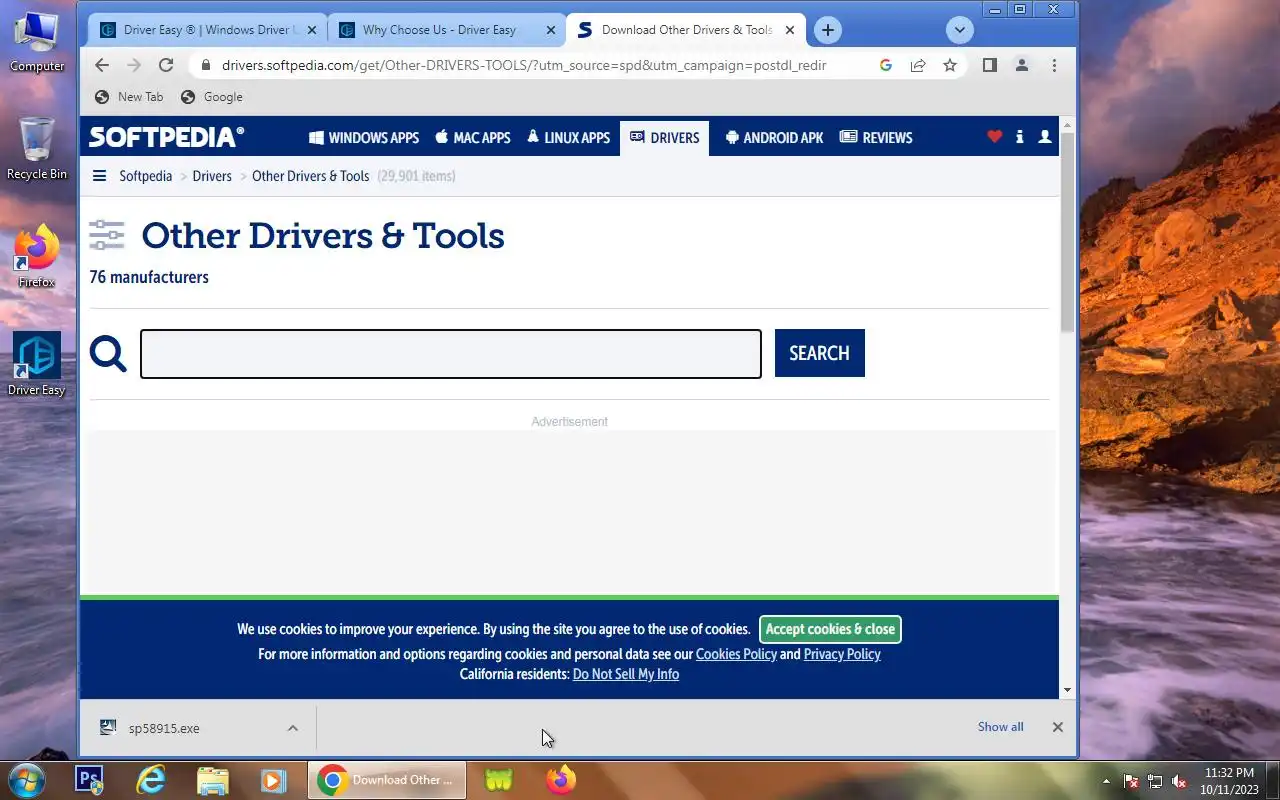Click the filter sliders icon beside page title
The height and width of the screenshot is (800, 1280).
pyautogui.click(x=107, y=235)
